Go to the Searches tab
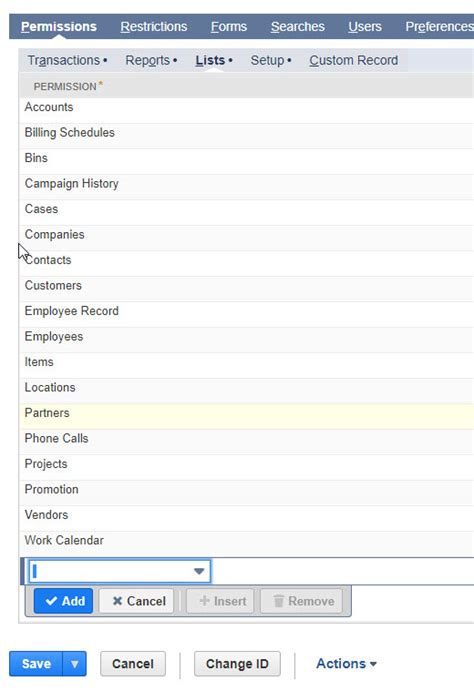 (298, 26)
